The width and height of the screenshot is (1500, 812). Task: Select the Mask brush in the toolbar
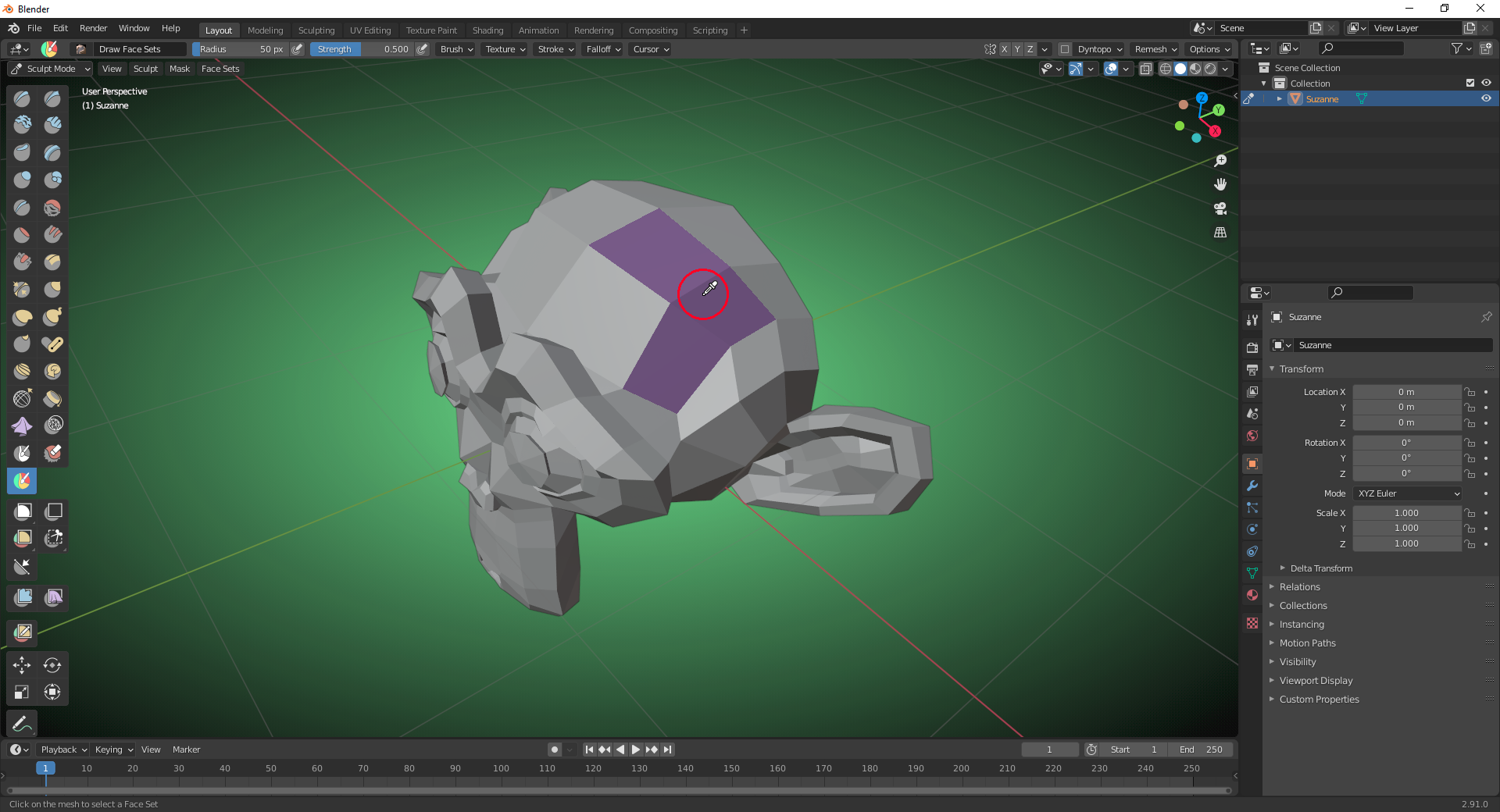pos(21,454)
